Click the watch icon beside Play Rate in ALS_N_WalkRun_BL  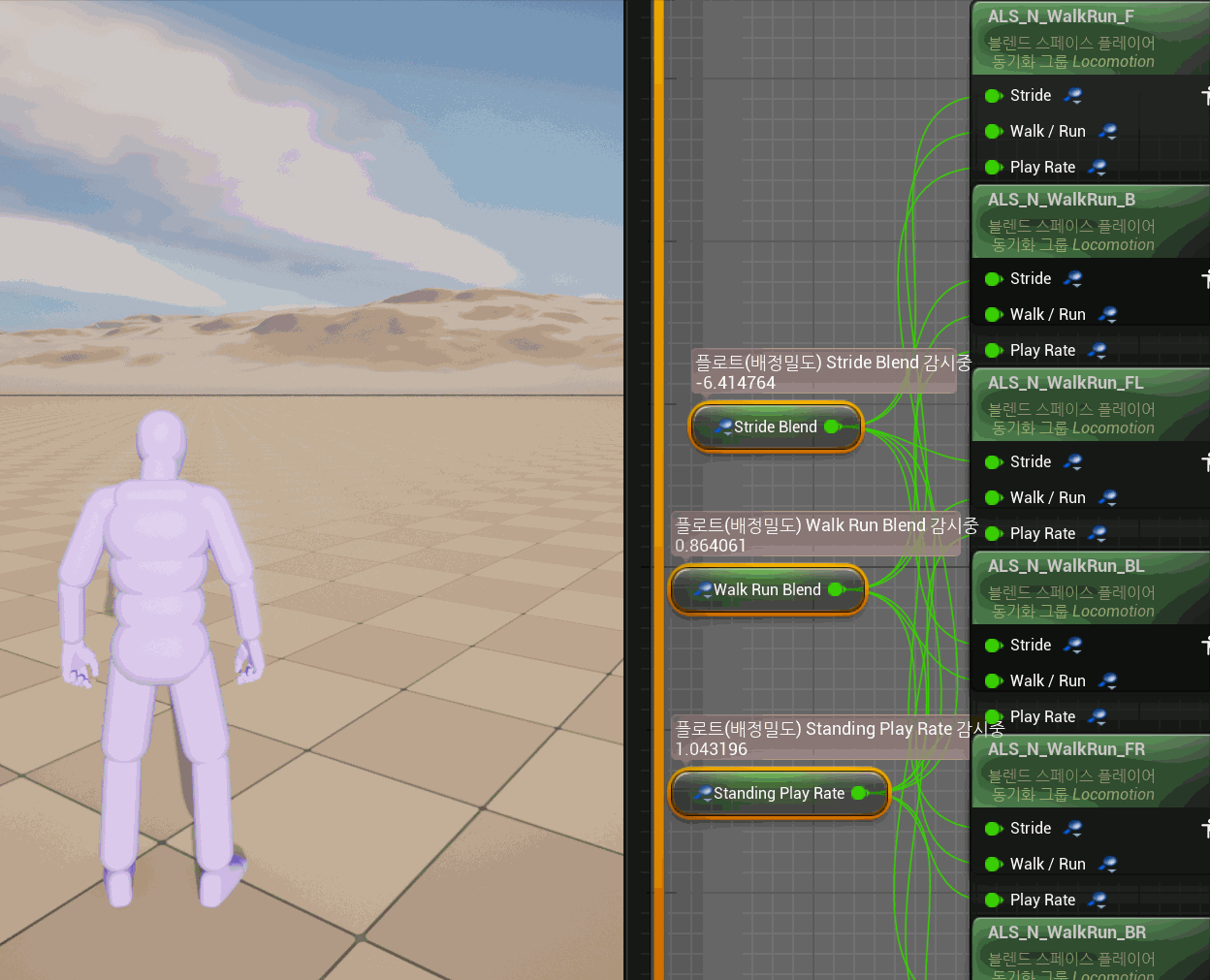1097,716
